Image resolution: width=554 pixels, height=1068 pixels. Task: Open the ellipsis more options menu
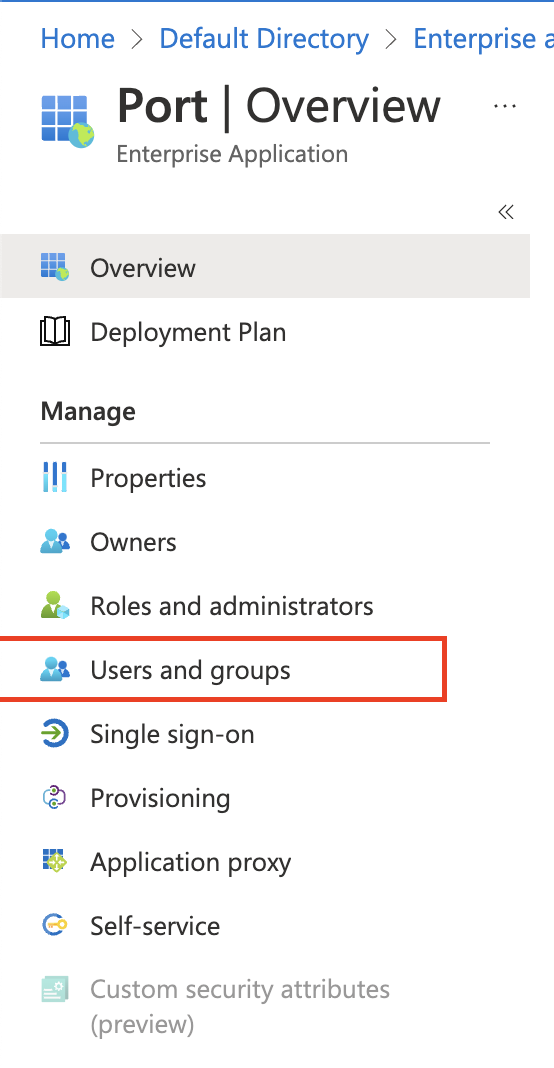[x=505, y=106]
